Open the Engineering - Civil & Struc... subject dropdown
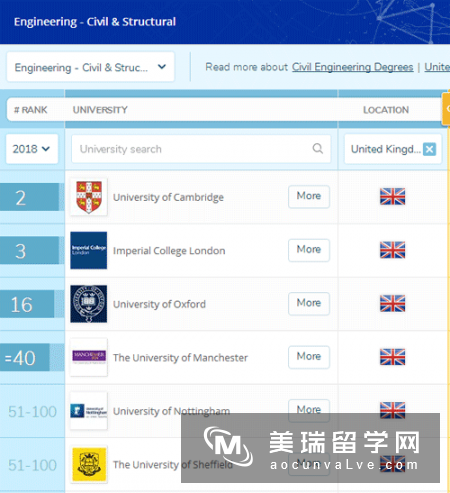The width and height of the screenshot is (450, 493). 90,67
